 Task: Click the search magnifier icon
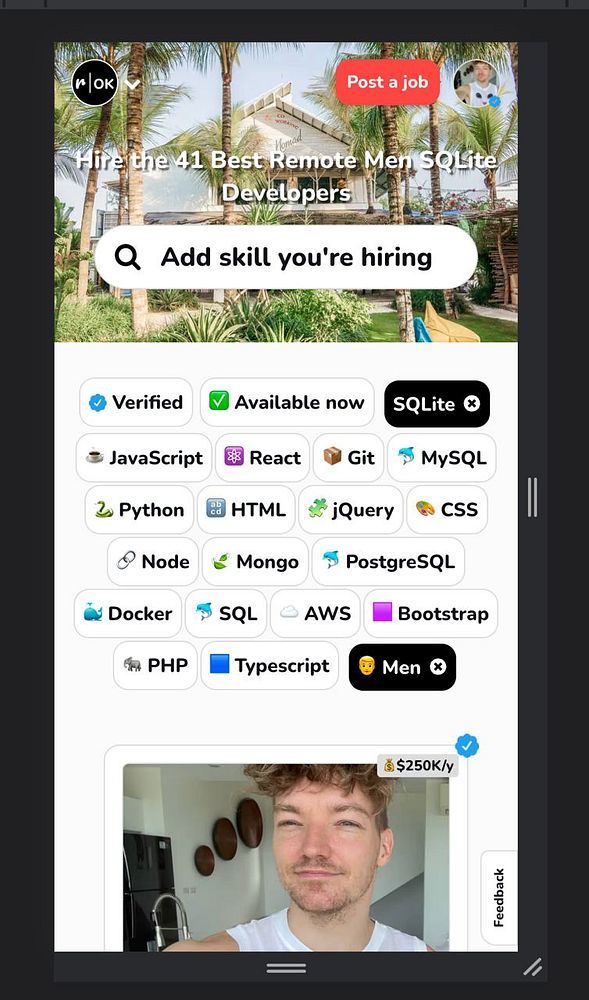(127, 258)
